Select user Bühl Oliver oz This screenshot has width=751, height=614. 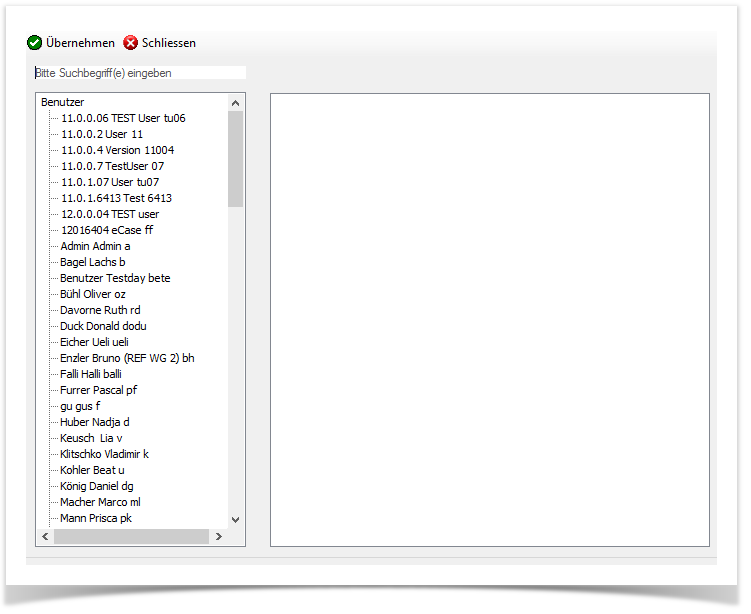pos(92,294)
